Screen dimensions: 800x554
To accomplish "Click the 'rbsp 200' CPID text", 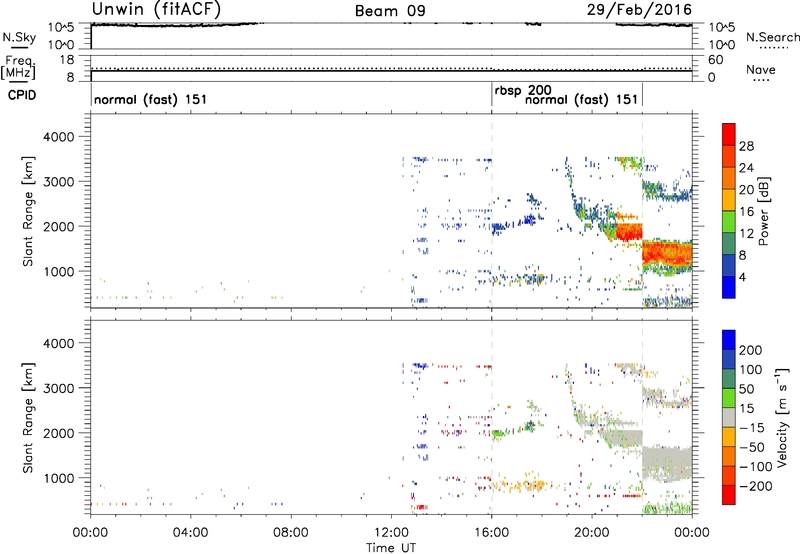I will [523, 90].
